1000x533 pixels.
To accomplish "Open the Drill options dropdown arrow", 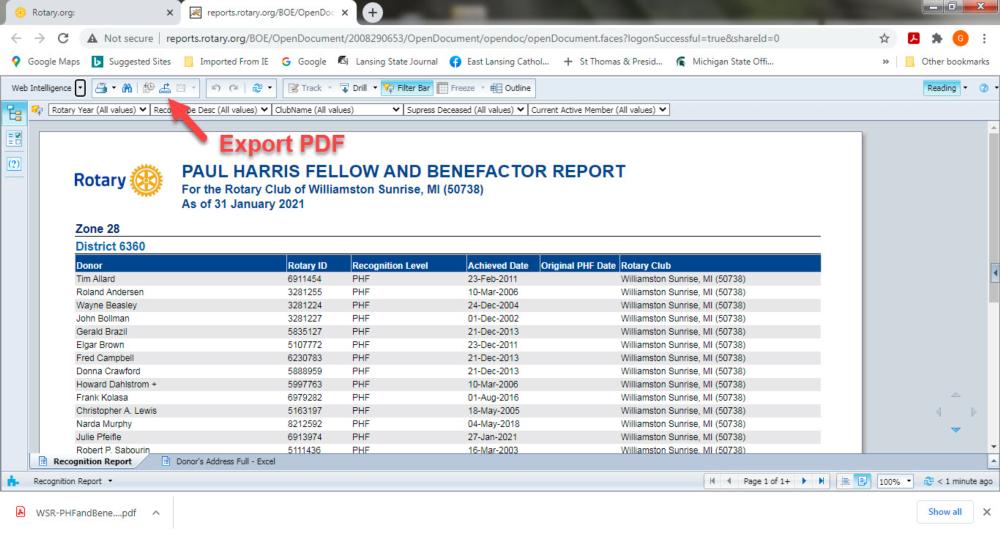I will coord(374,88).
